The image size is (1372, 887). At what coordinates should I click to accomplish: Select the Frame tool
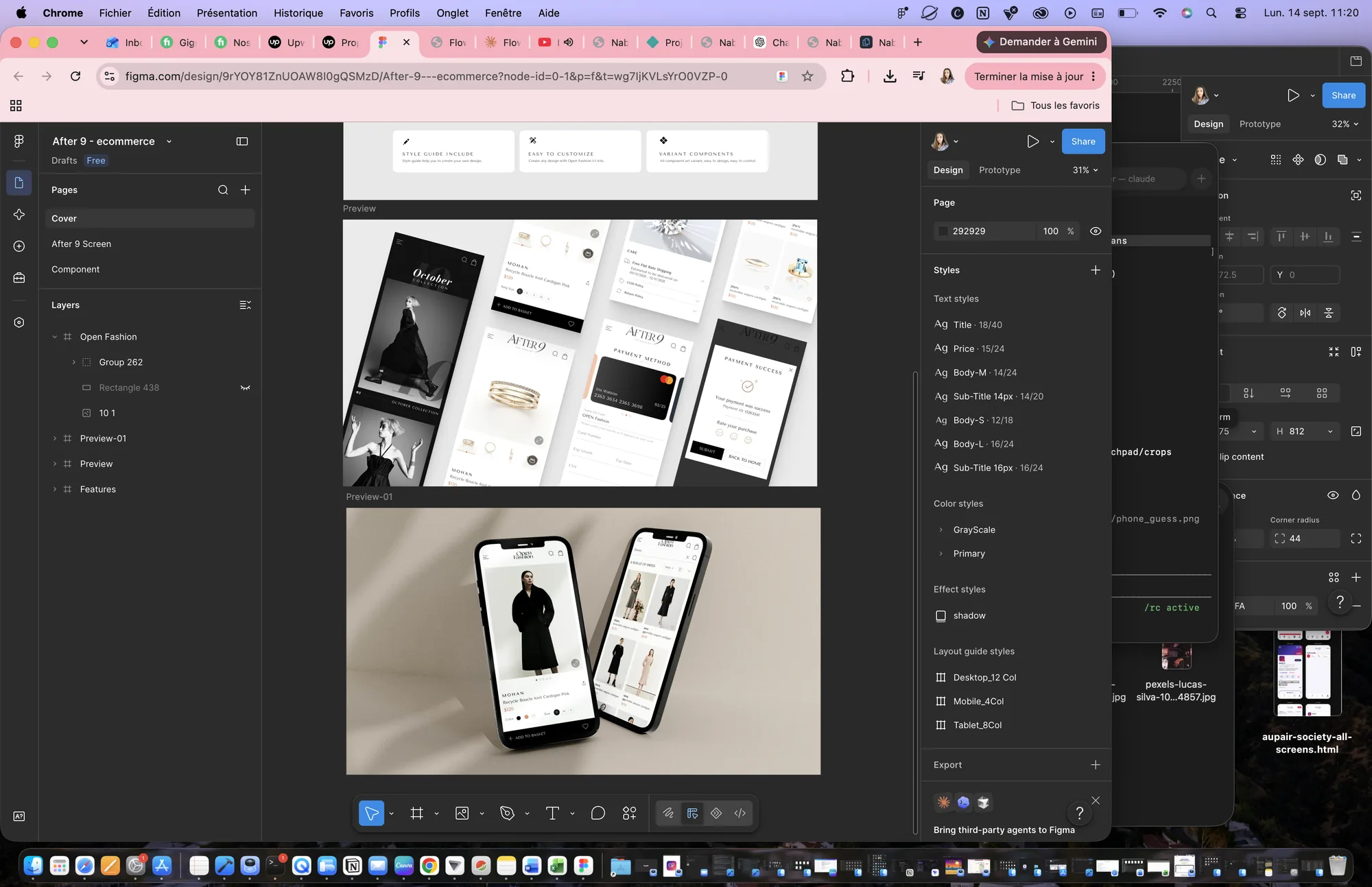416,814
